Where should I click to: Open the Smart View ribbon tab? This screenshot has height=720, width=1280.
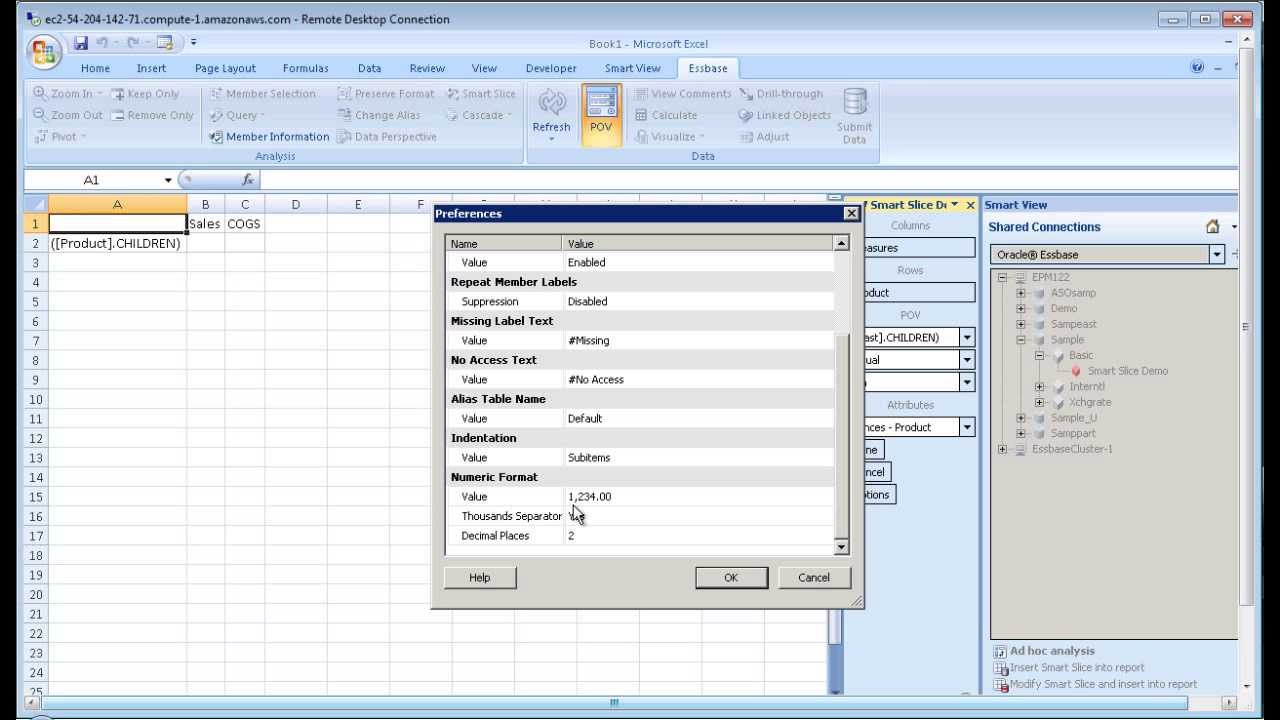(632, 68)
